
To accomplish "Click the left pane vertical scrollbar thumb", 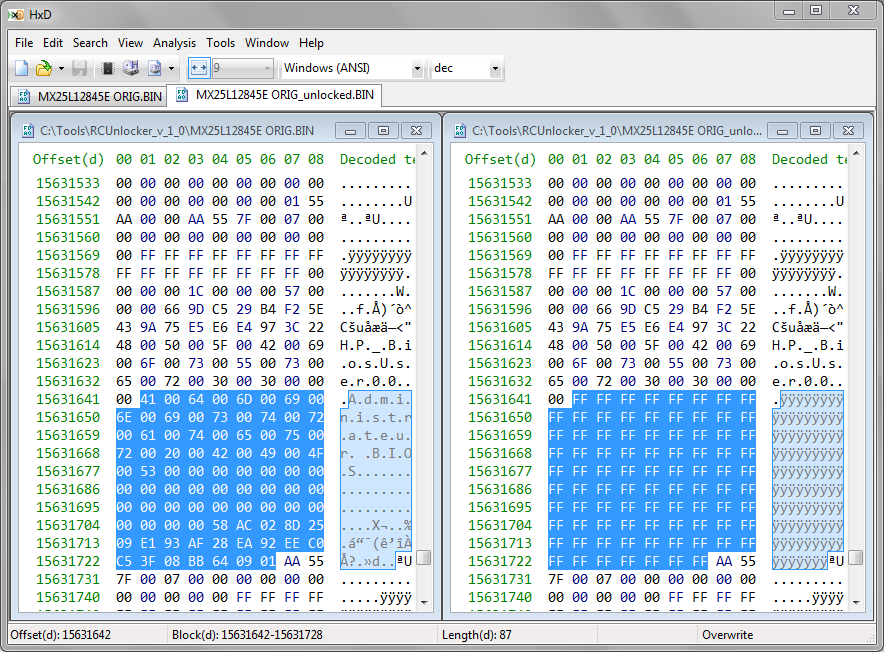I will pos(424,557).
